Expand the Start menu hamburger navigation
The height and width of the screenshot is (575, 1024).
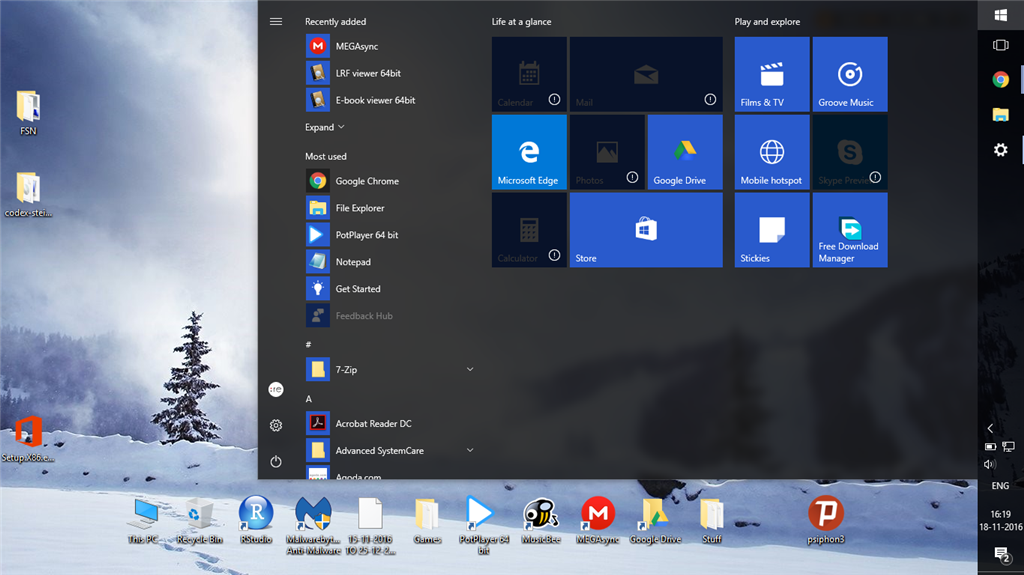pos(276,22)
